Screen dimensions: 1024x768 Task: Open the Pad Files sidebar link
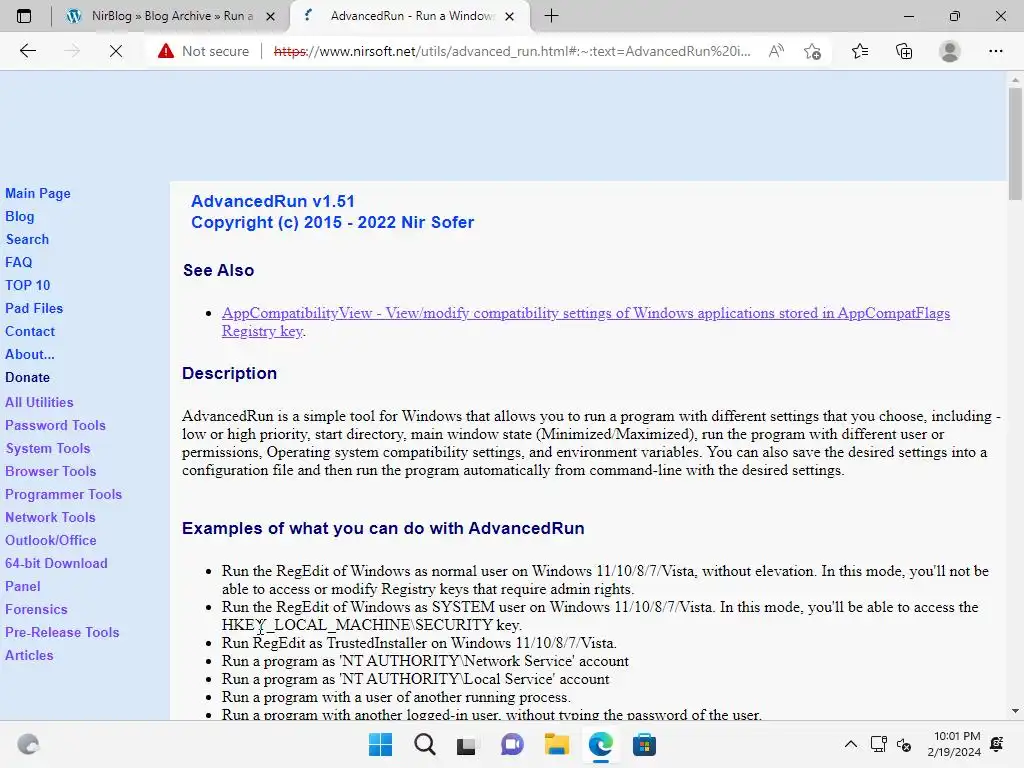point(34,308)
